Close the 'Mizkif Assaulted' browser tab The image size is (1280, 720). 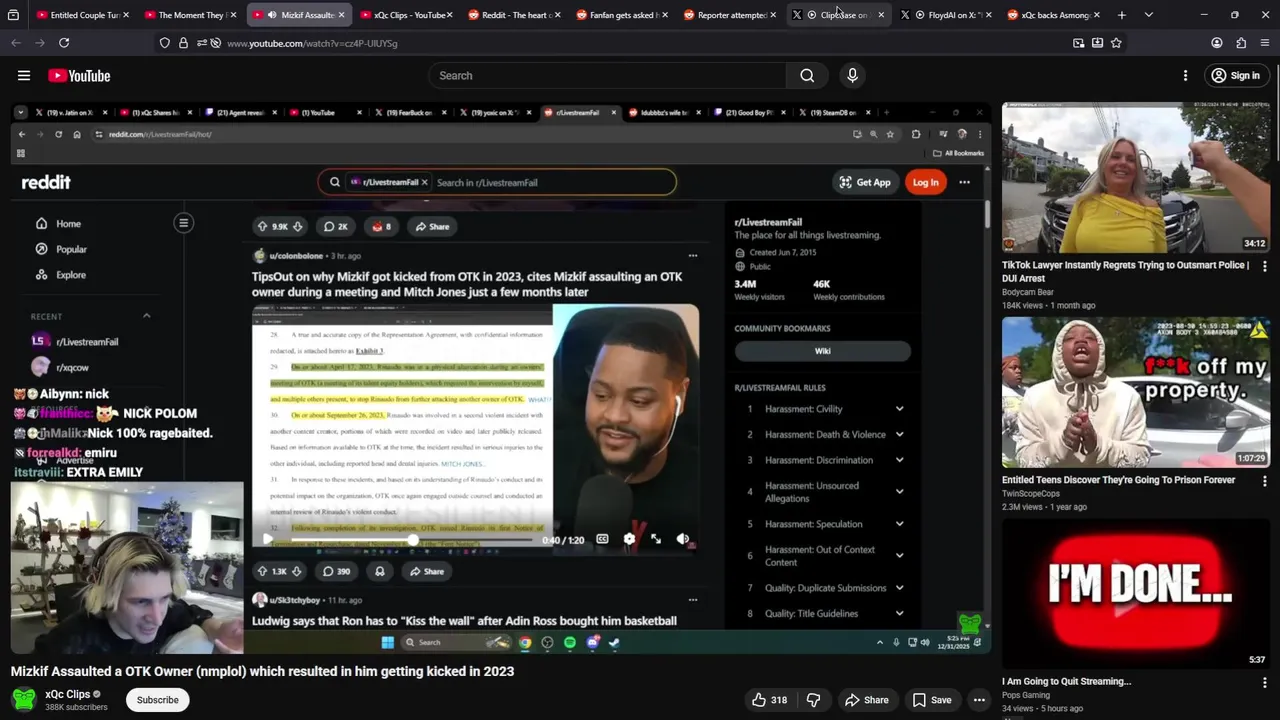point(341,15)
